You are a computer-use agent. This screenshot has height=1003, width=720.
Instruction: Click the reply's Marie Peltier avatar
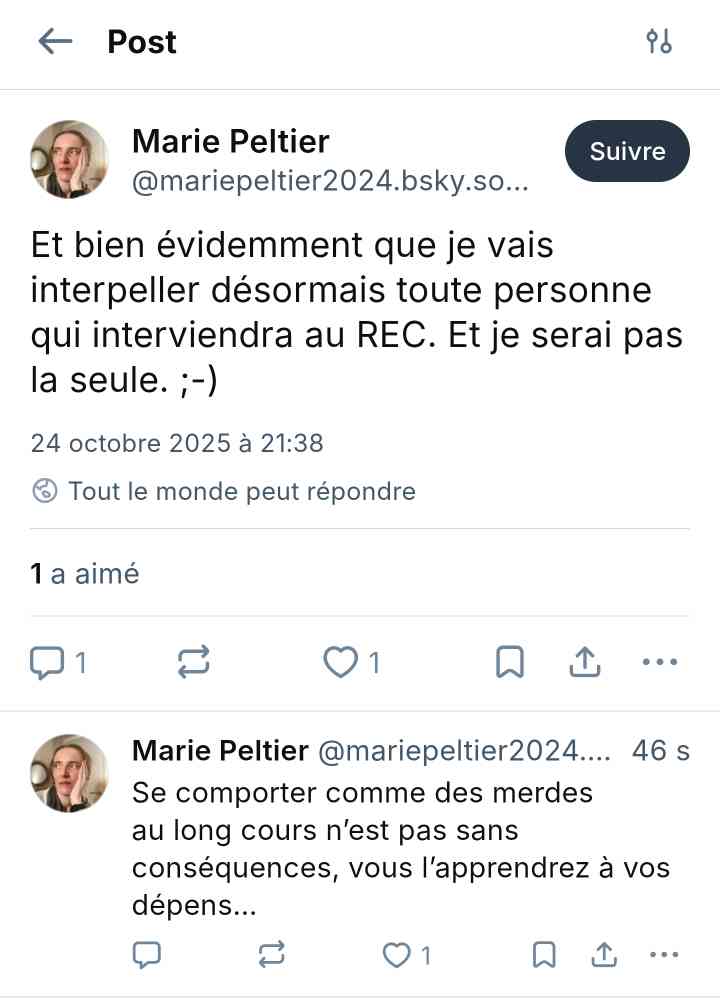69,773
